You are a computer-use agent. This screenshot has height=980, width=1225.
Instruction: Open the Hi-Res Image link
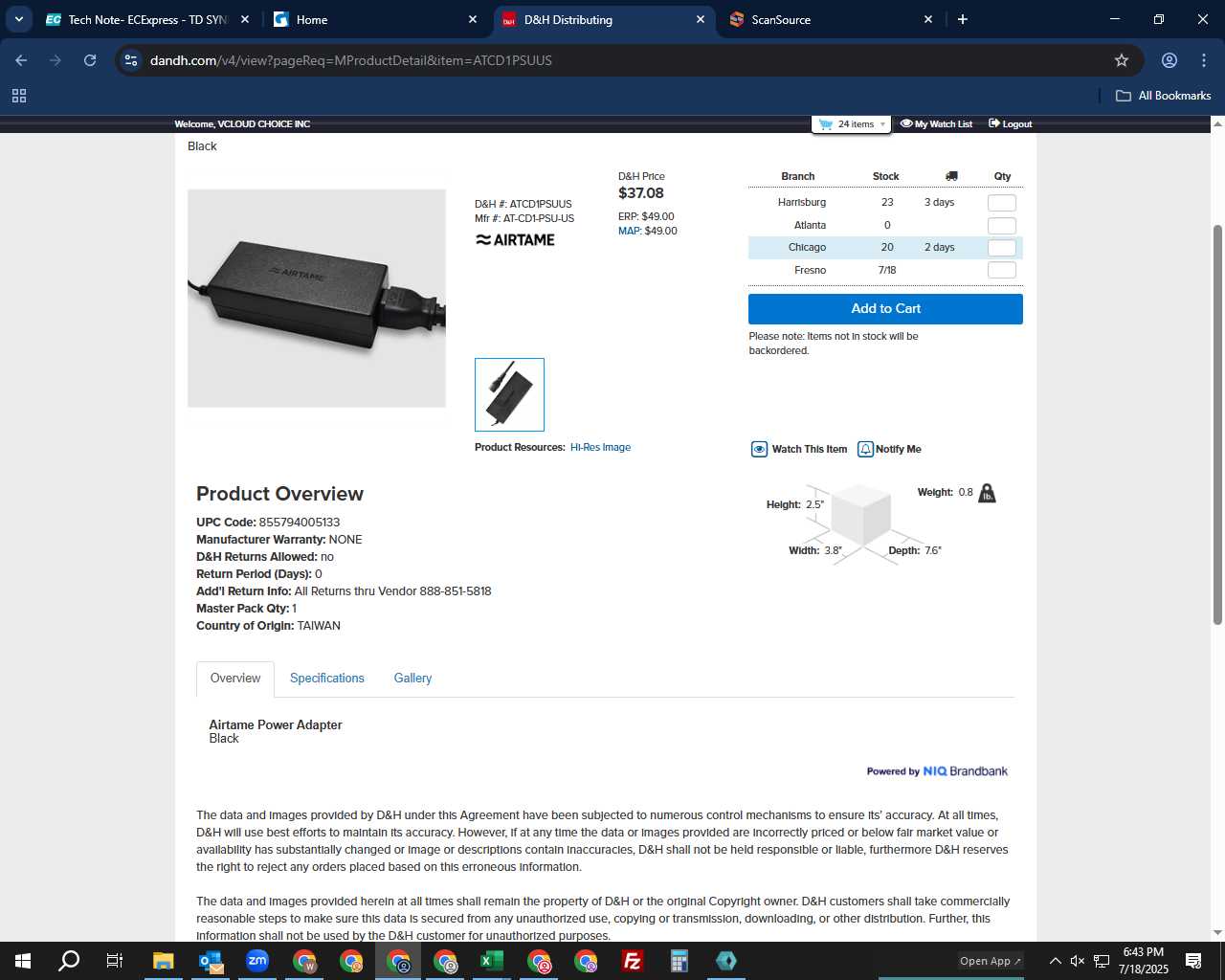pyautogui.click(x=600, y=447)
